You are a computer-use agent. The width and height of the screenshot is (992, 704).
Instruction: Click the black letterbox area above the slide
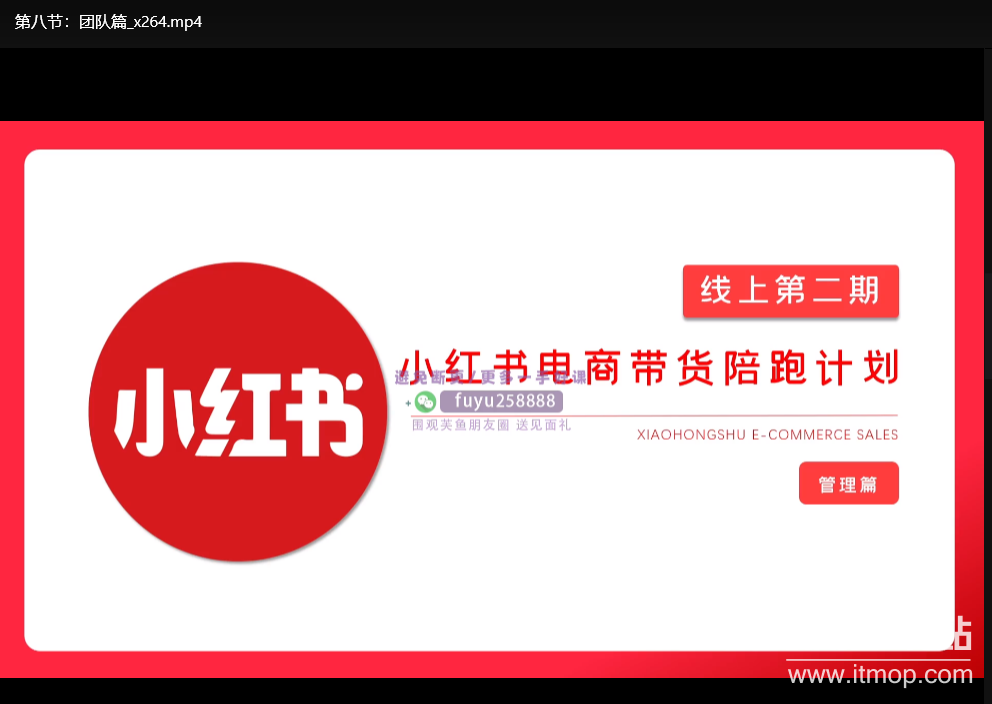(x=490, y=85)
